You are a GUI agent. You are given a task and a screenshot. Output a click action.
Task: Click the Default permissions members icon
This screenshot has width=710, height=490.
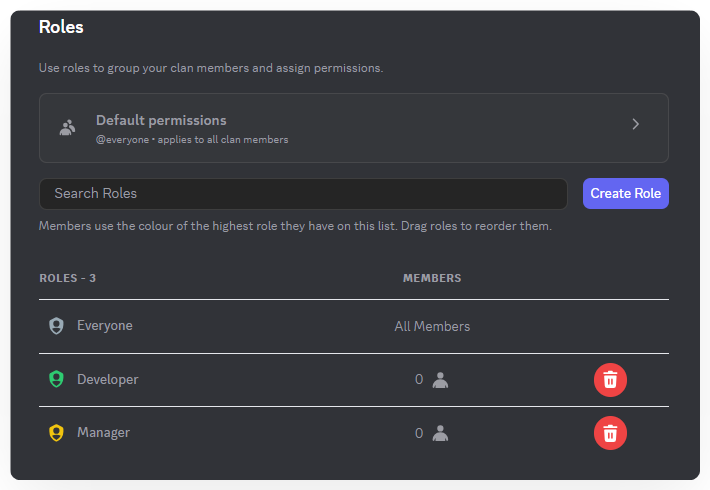coord(68,127)
